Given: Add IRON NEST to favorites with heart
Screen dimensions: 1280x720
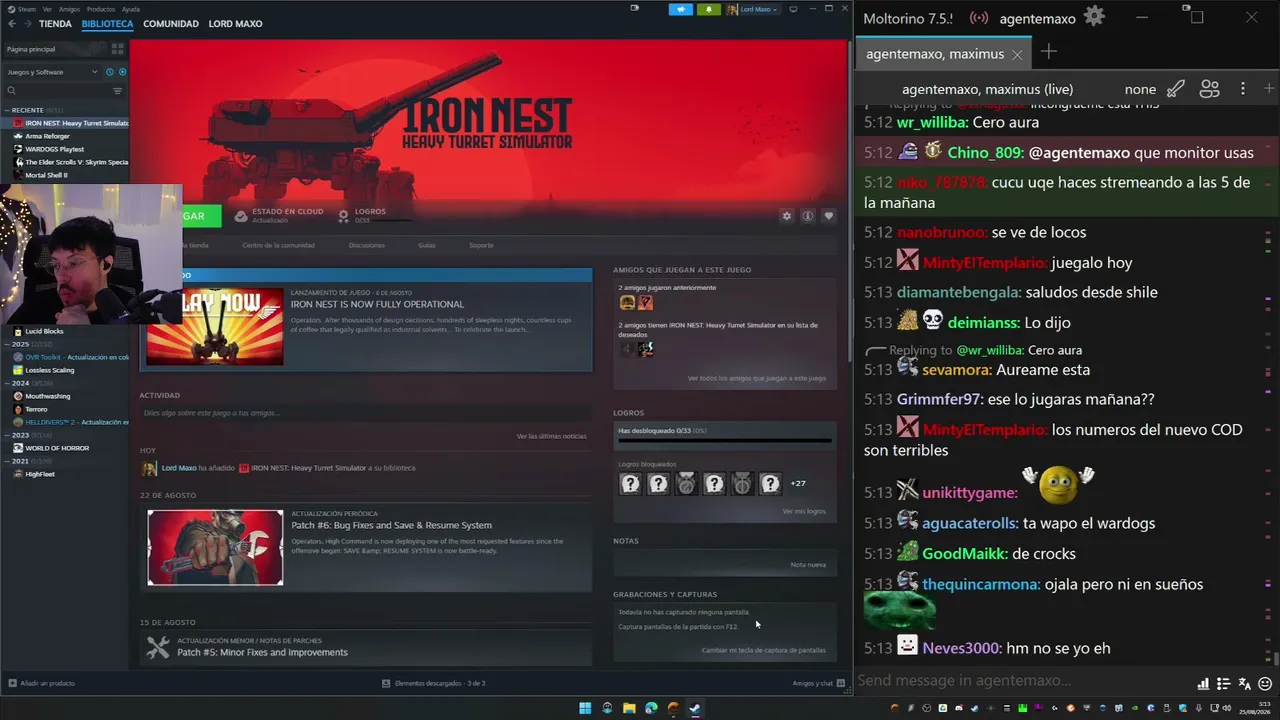Looking at the screenshot, I should [828, 215].
